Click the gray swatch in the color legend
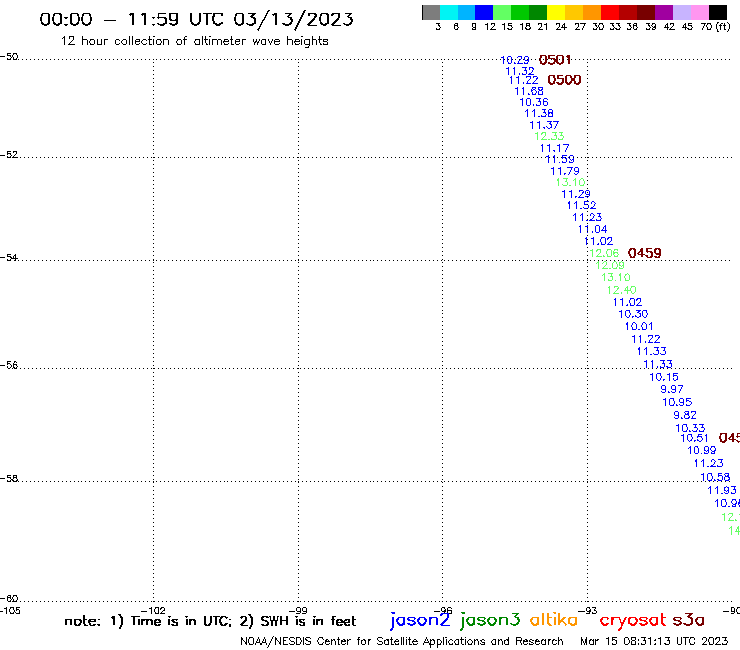Viewport: 740px width, 650px height. coord(431,12)
